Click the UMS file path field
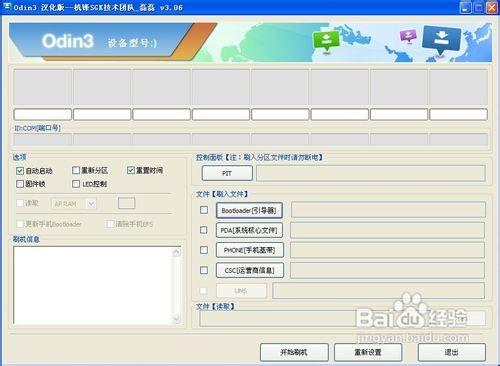This screenshot has width=500, height=366. tap(379, 291)
